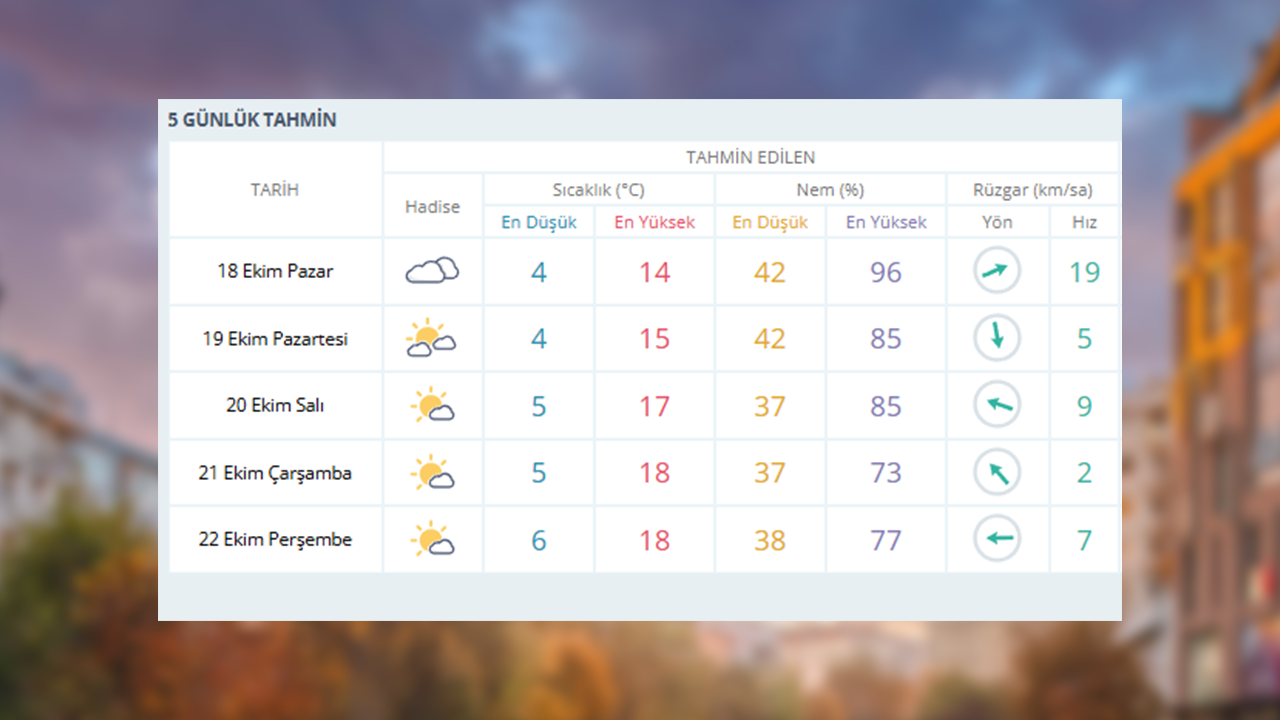This screenshot has width=1280, height=720.
Task: Click the "Yön" wind subheader
Action: click(x=997, y=223)
